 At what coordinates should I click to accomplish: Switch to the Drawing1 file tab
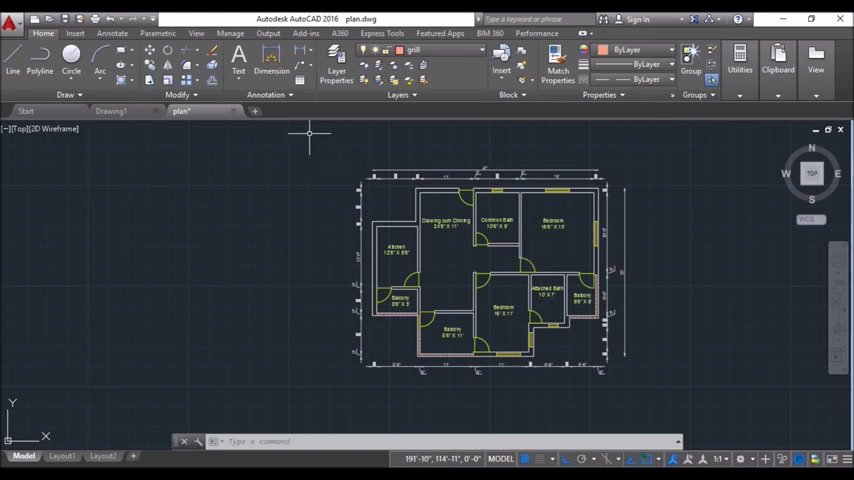111,111
